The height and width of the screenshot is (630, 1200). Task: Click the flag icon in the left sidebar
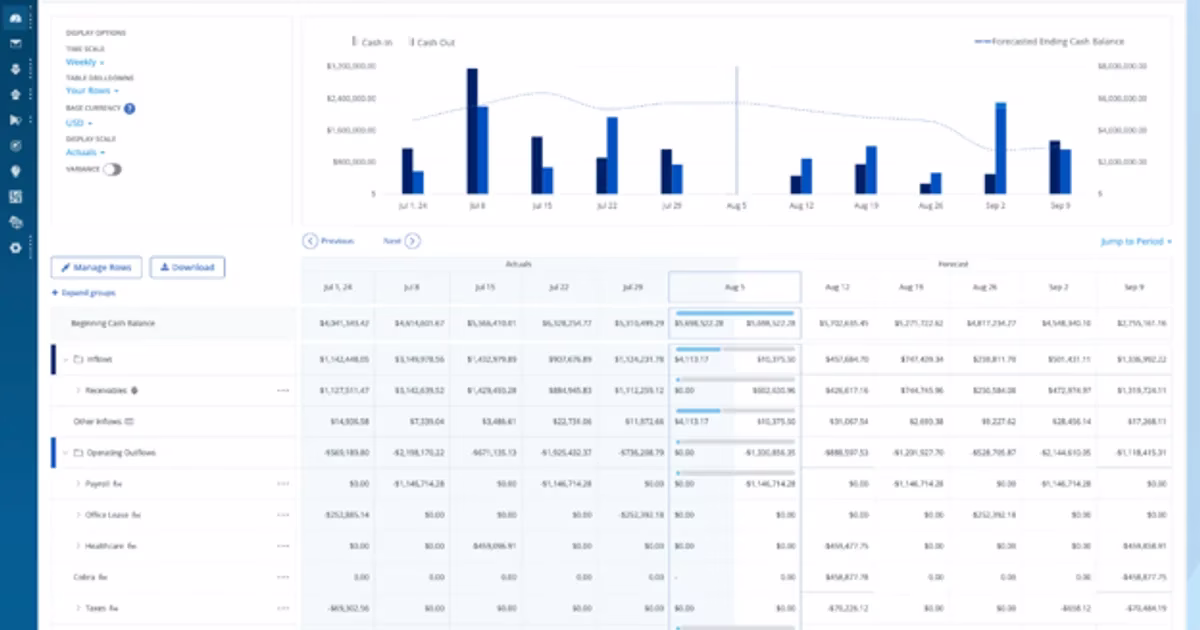tap(14, 121)
